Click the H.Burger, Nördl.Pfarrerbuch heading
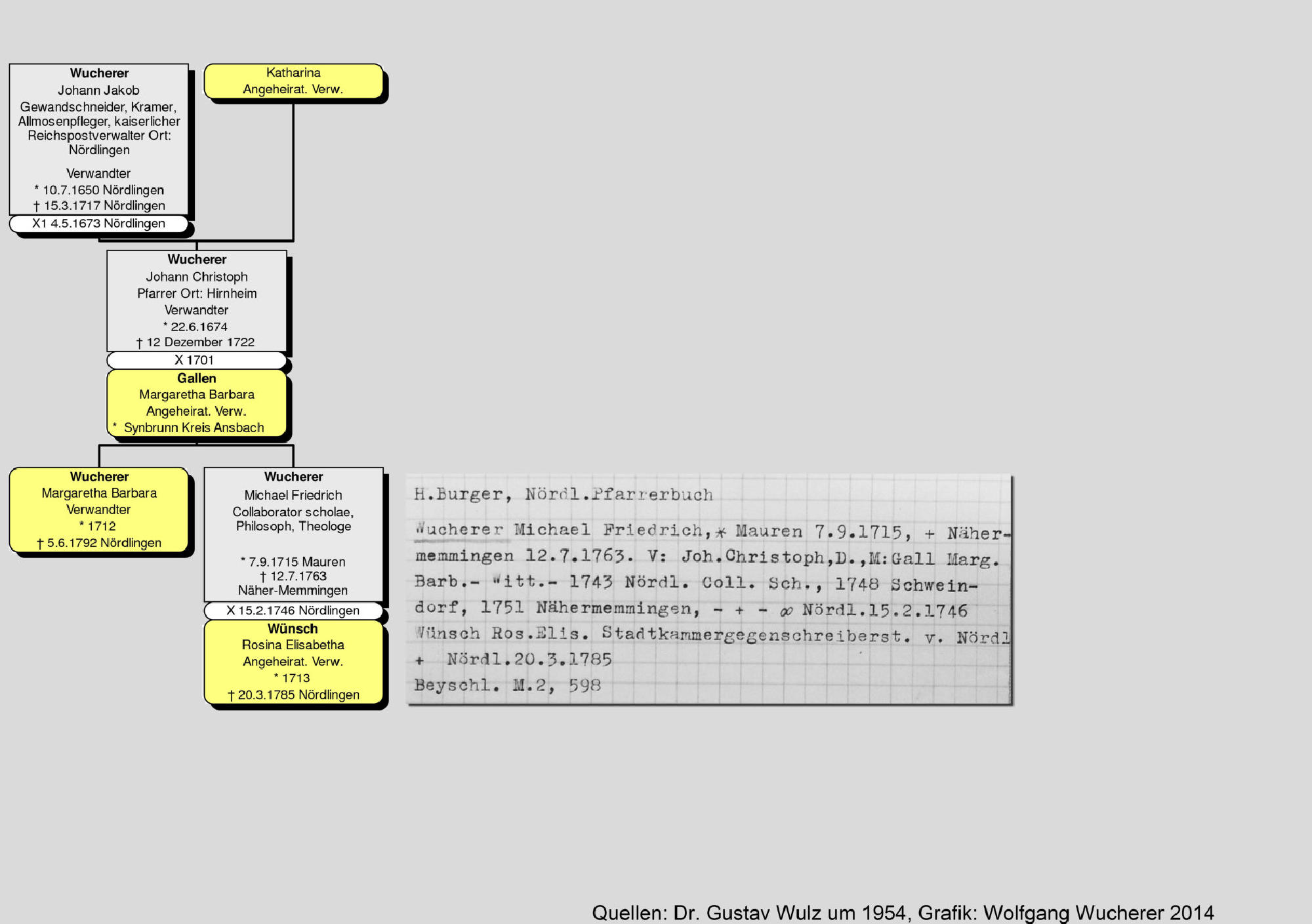Viewport: 1312px width, 924px height. (563, 494)
